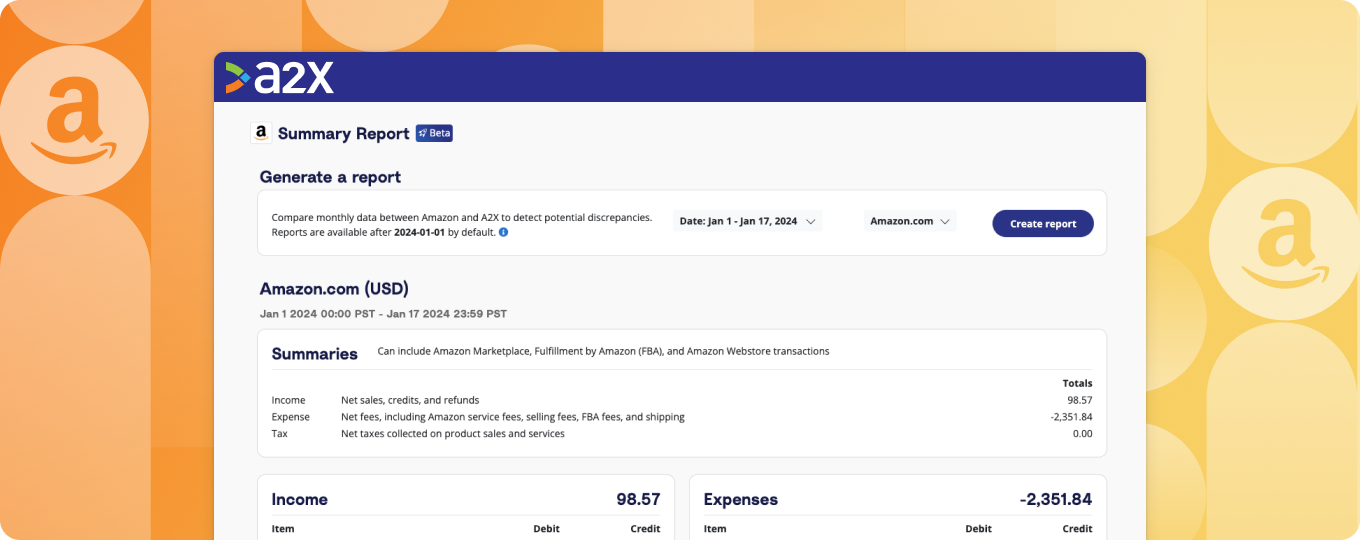This screenshot has height=540, width=1360.
Task: Select the Summary Report page title
Action: coord(343,133)
